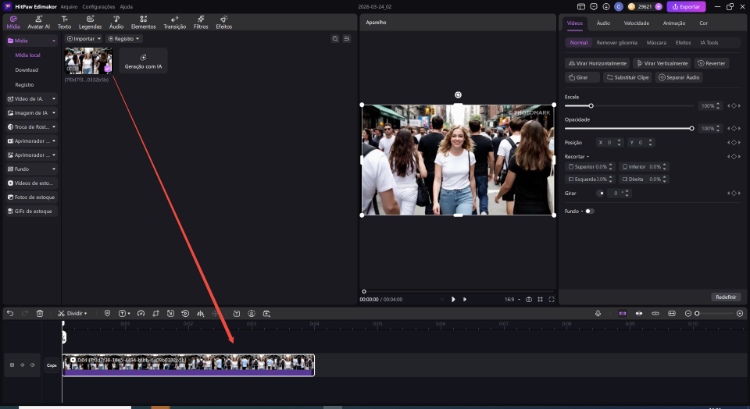Open the Registro dropdown in media panel
Image resolution: width=750 pixels, height=409 pixels.
pyautogui.click(x=124, y=39)
